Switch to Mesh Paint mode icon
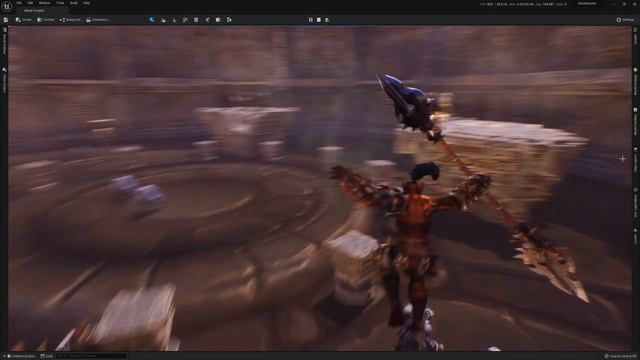Image resolution: width=640 pixels, height=360 pixels. 185,20
